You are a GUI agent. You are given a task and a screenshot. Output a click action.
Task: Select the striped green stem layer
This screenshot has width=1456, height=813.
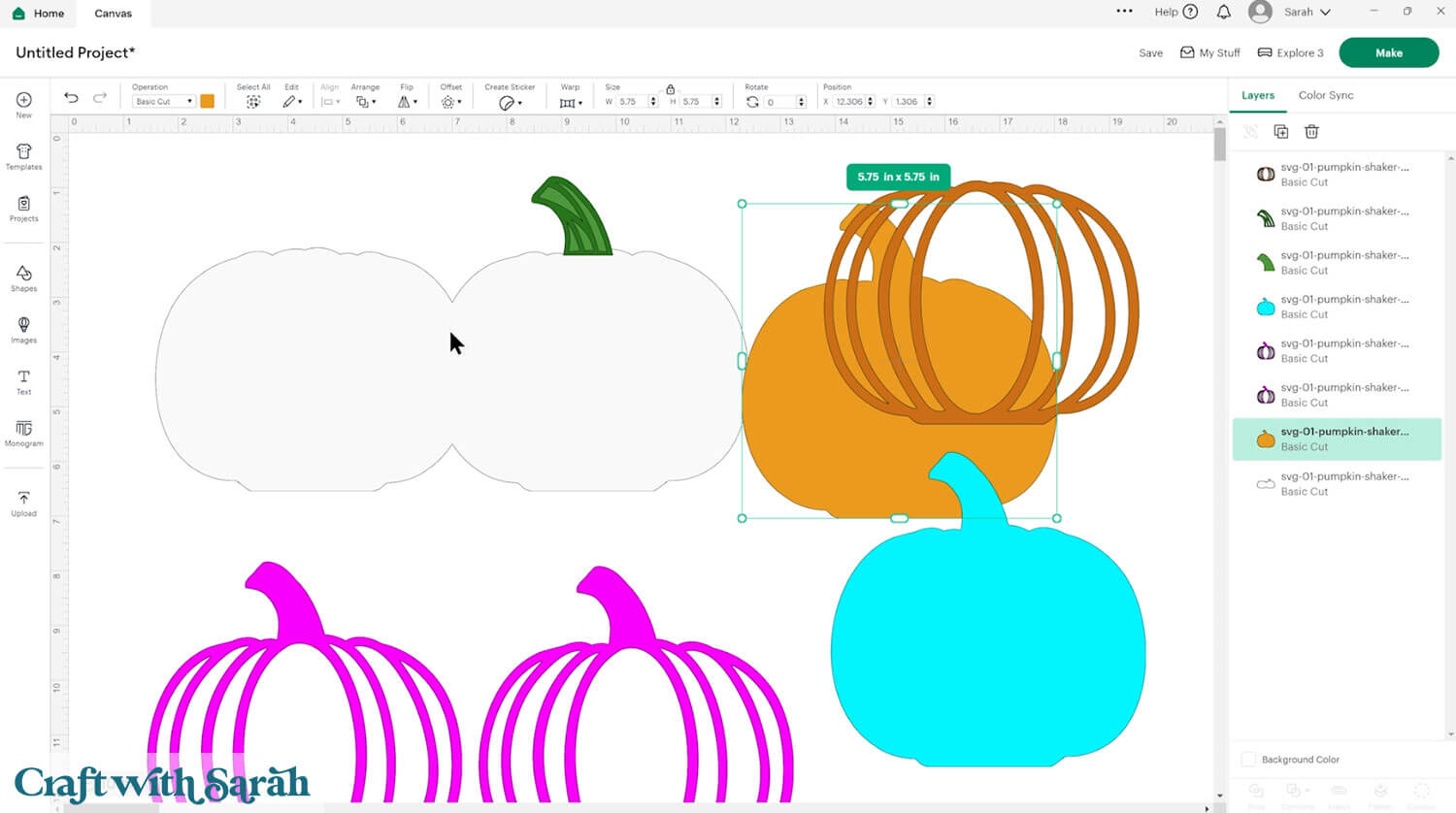click(x=1337, y=218)
